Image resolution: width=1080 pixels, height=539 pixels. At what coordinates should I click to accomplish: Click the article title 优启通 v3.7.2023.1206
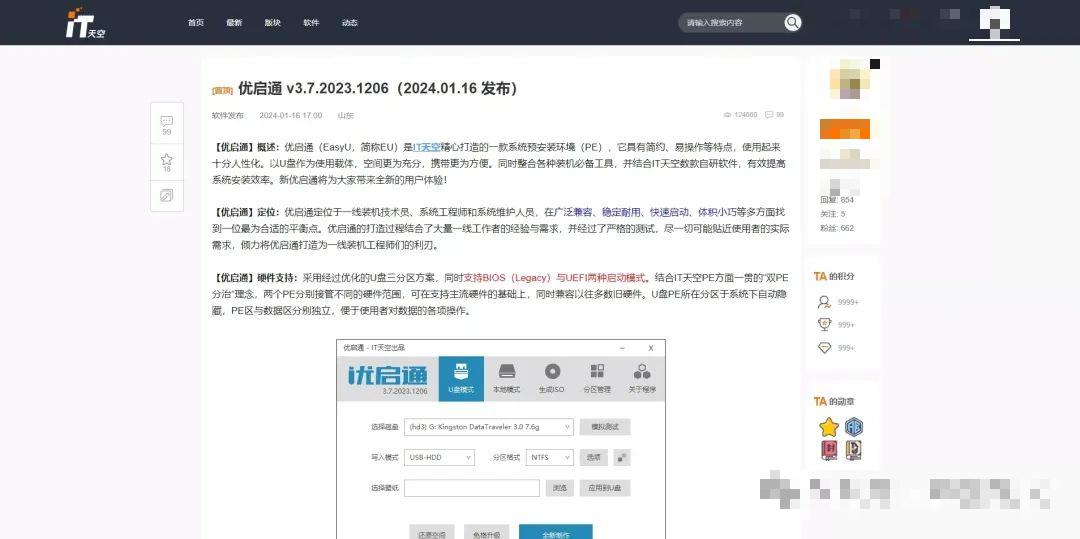coord(377,89)
